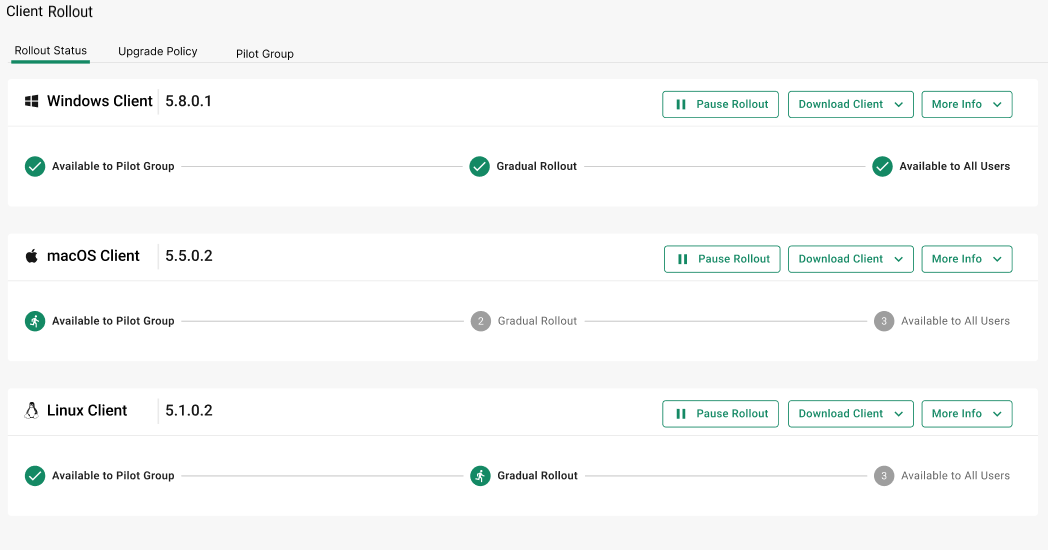The height and width of the screenshot is (550, 1048).
Task: Open Download Client dropdown for Windows
Action: click(x=850, y=104)
